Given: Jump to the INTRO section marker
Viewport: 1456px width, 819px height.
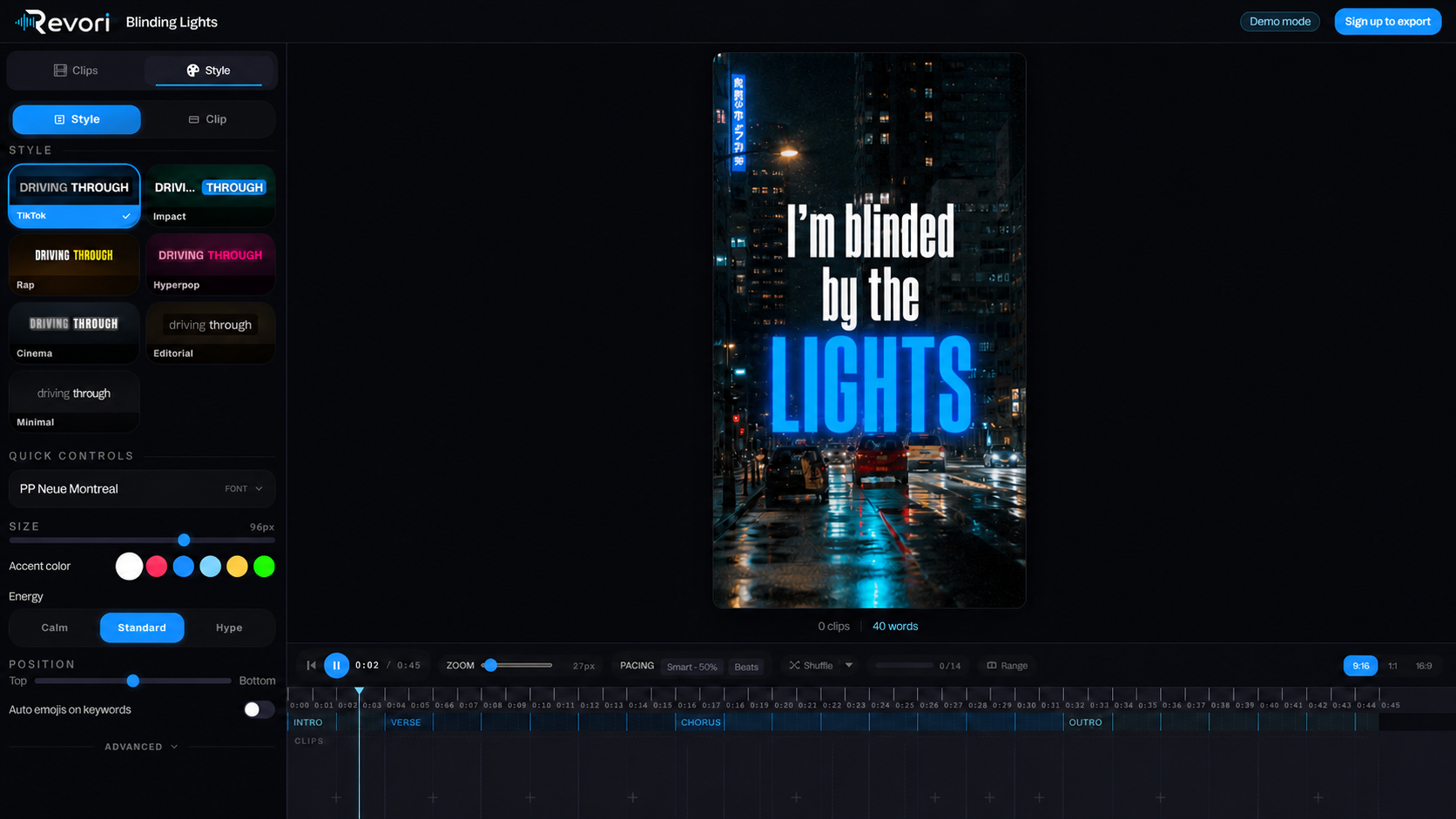Looking at the screenshot, I should 308,722.
